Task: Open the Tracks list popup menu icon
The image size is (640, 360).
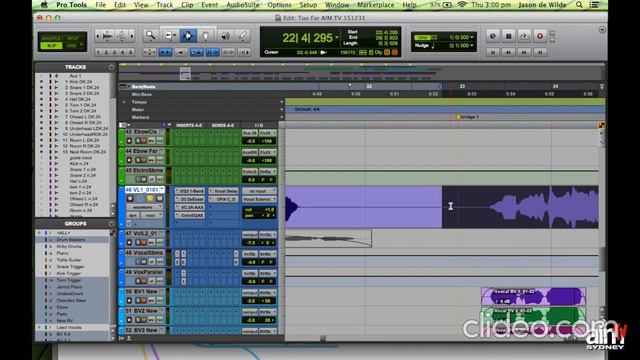Action: [111, 67]
